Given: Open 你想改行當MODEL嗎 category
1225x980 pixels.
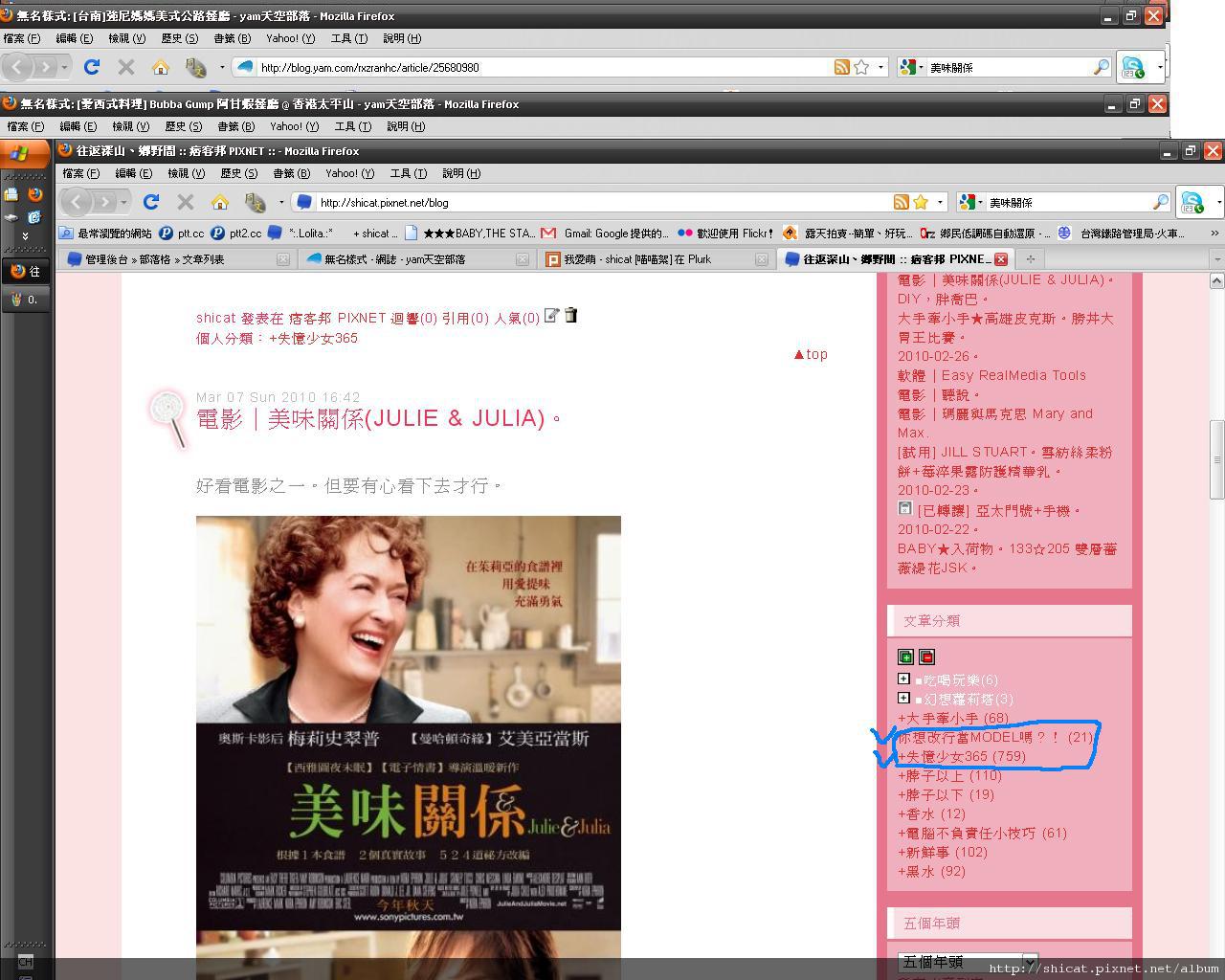Looking at the screenshot, I should 995,737.
